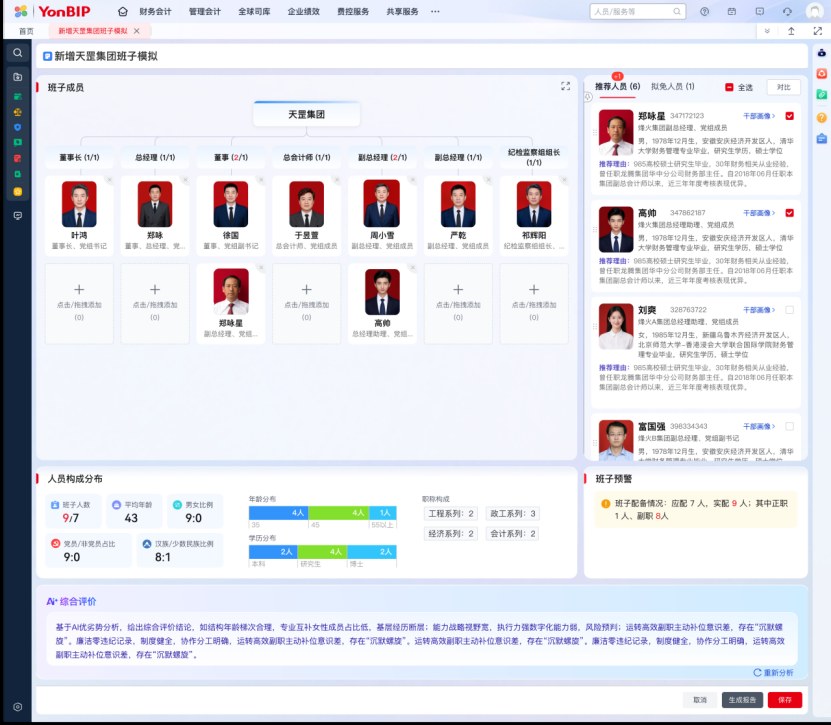Select 周小雪 member photo card
This screenshot has width=831, height=725.
382,215
